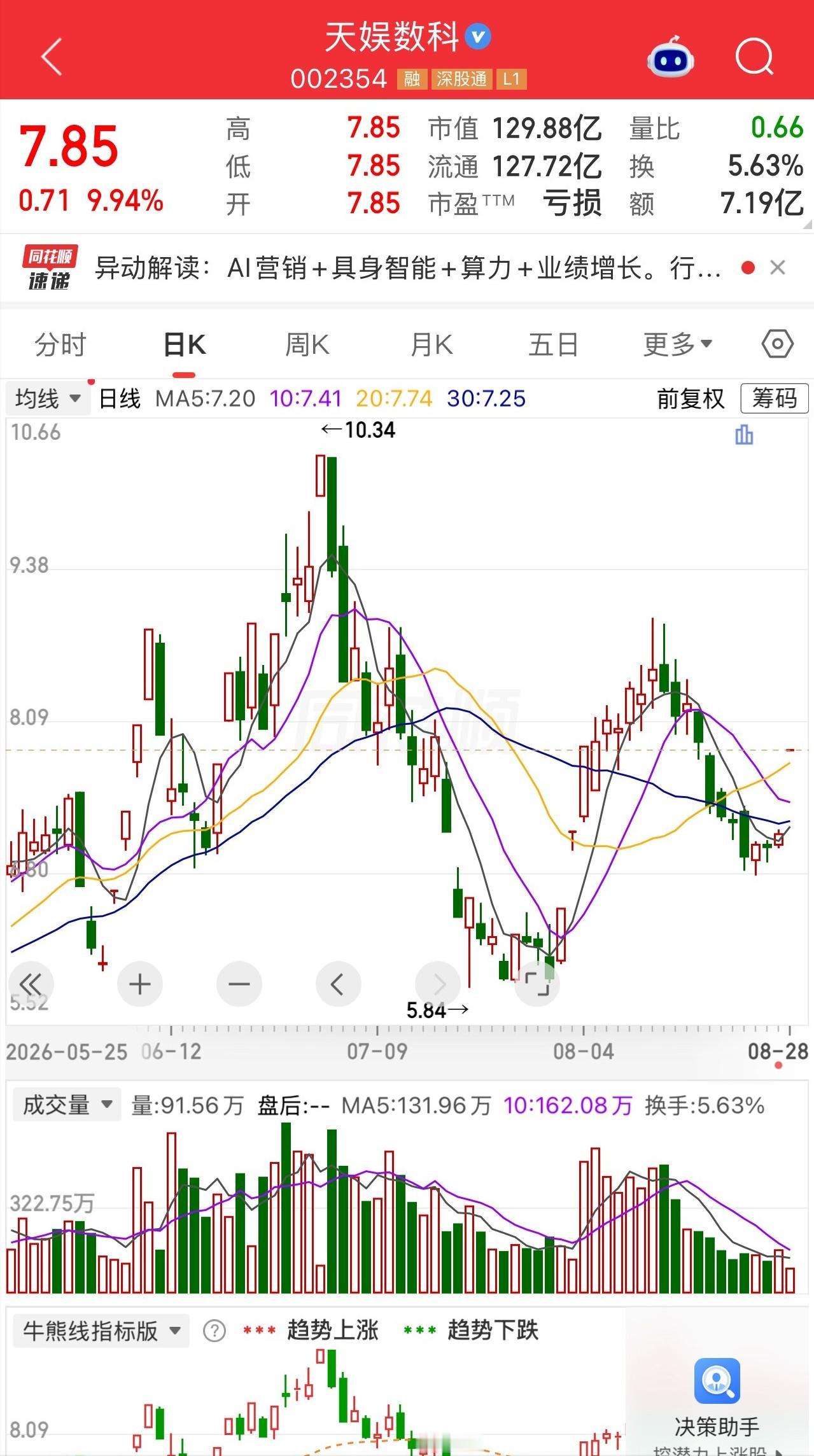Tap the 额 7.19亿 turnover value
Screen dimensions: 814x1456
[762, 204]
